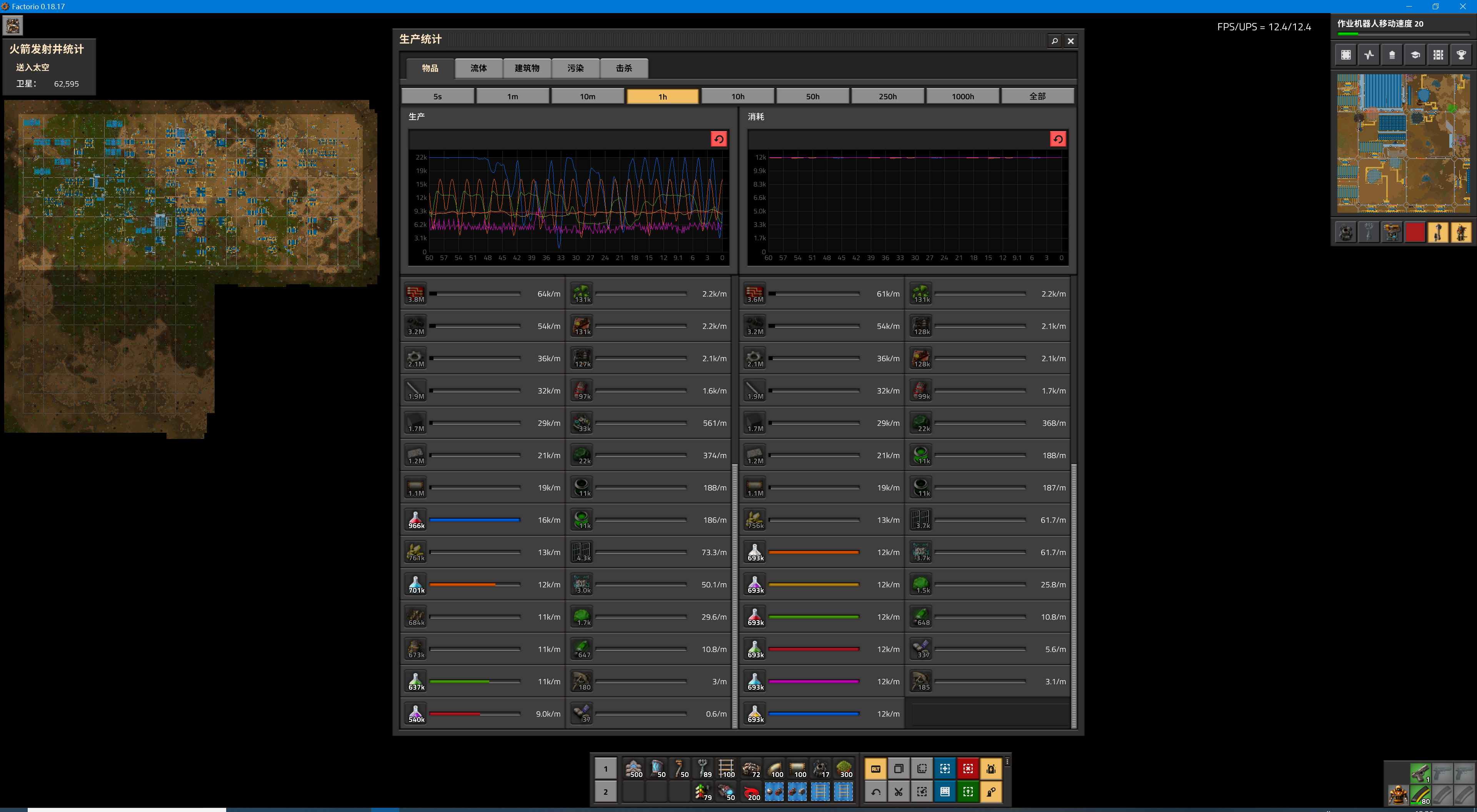Switch to the 流体 tab

point(478,68)
